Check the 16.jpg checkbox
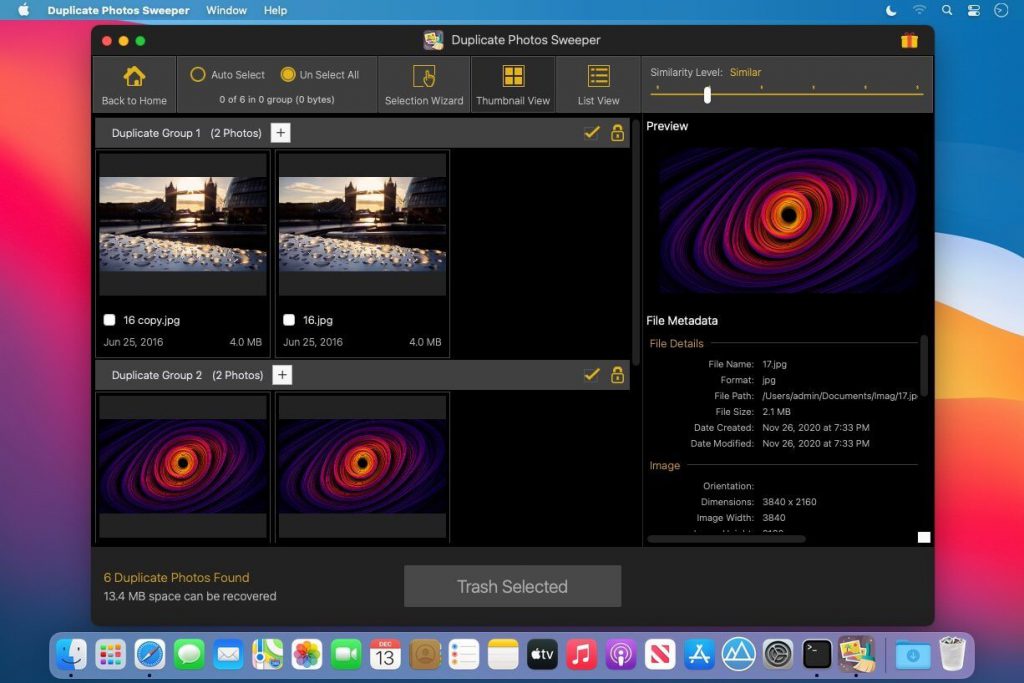Screen dimensions: 1024x683 289,320
